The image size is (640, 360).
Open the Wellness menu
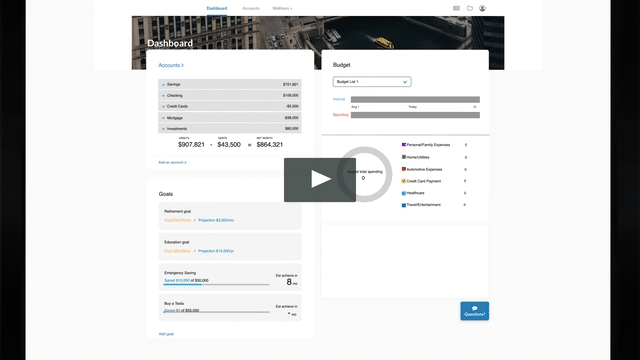(x=282, y=8)
